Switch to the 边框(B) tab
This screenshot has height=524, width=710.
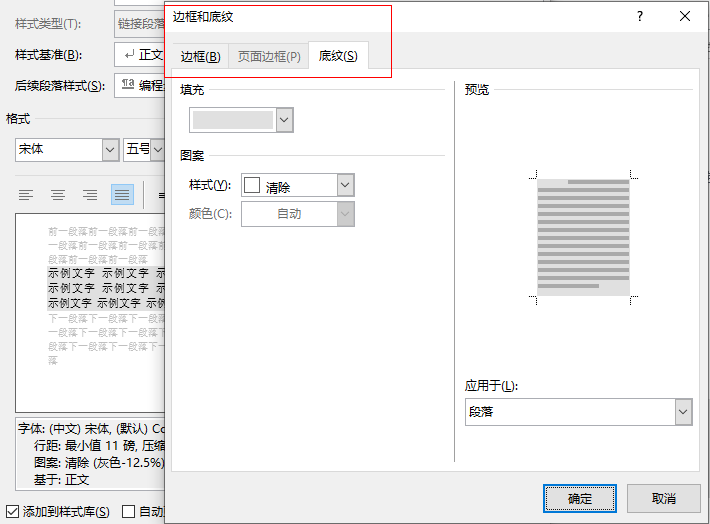(x=200, y=57)
